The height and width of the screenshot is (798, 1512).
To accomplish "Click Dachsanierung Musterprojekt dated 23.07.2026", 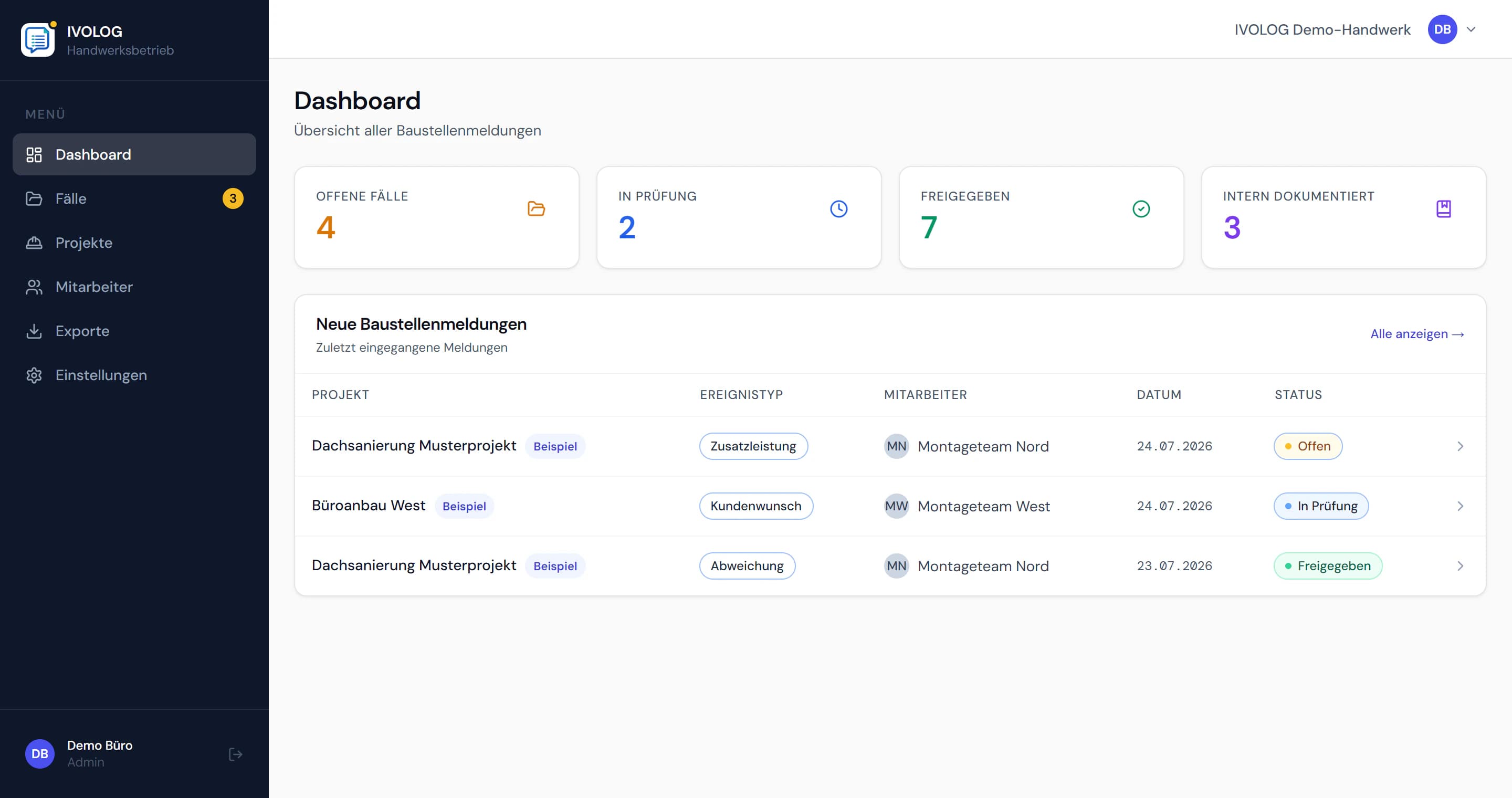I will coord(414,565).
